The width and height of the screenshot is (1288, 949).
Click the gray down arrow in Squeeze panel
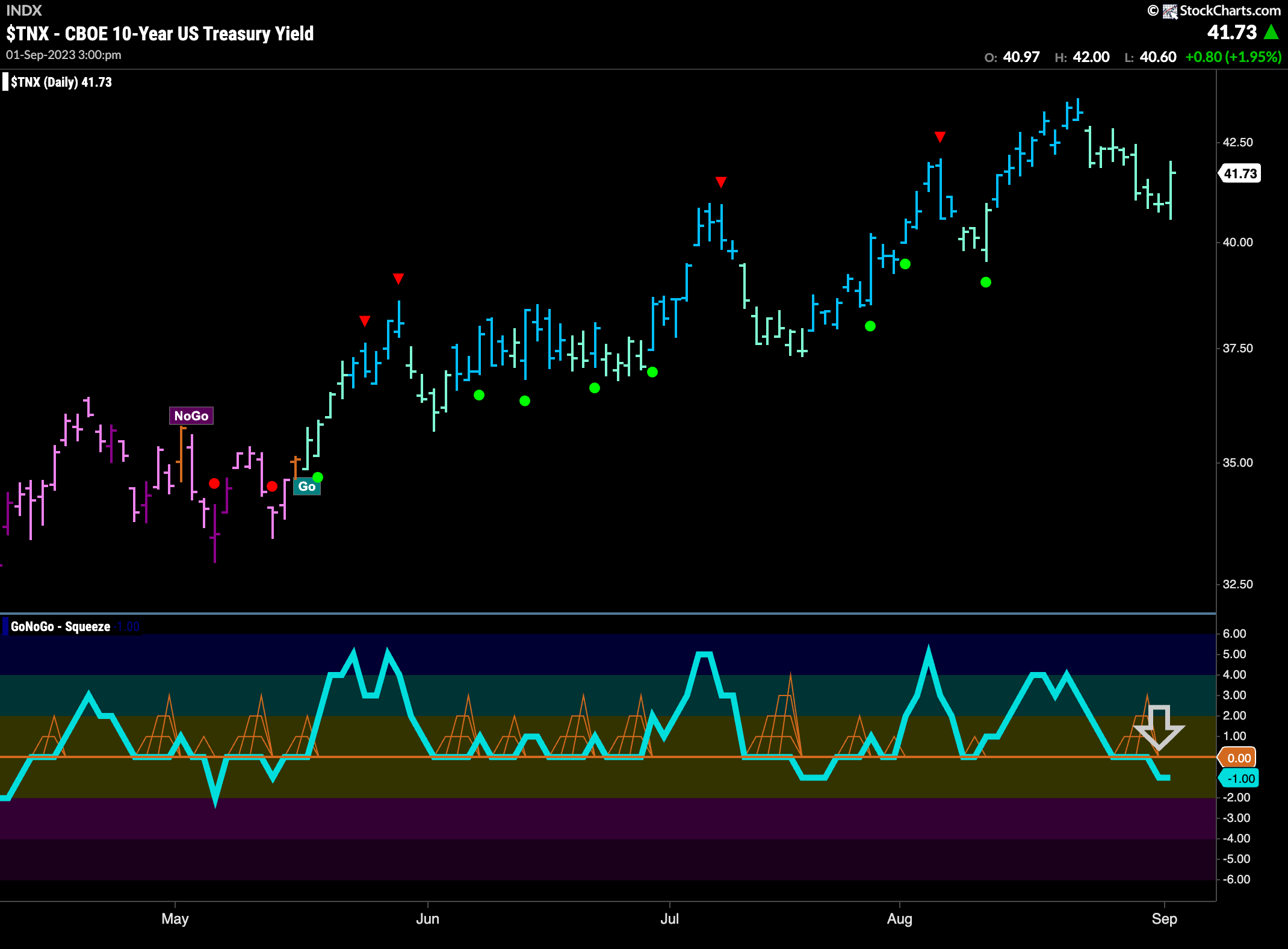[1159, 727]
